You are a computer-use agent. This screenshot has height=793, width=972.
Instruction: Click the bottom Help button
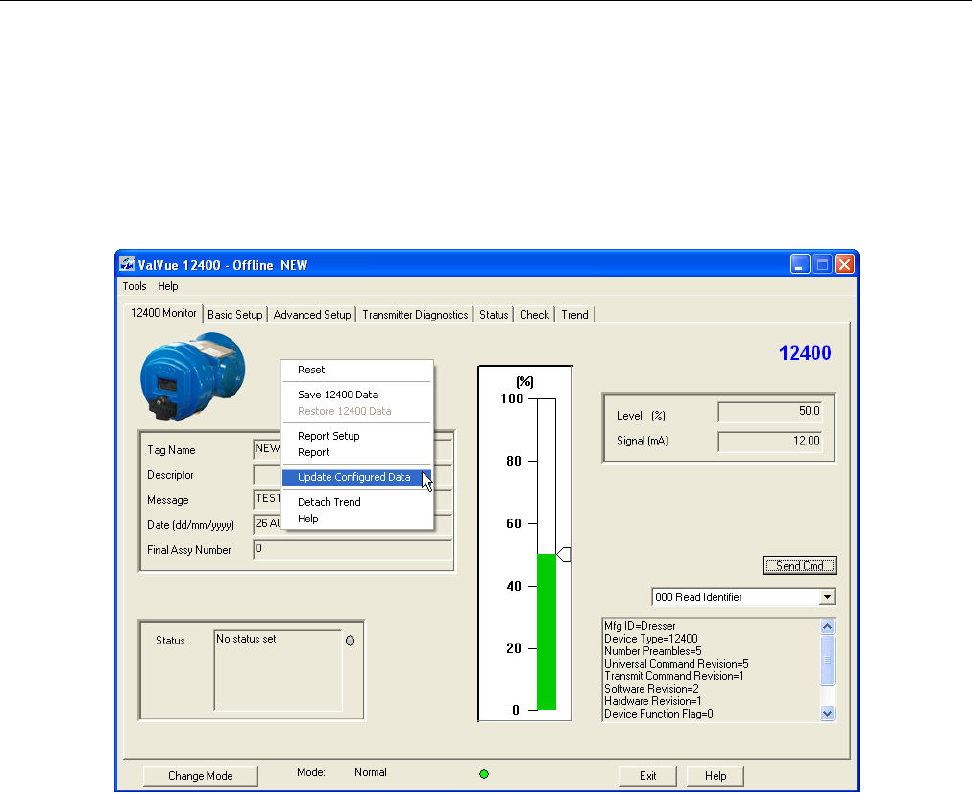715,776
